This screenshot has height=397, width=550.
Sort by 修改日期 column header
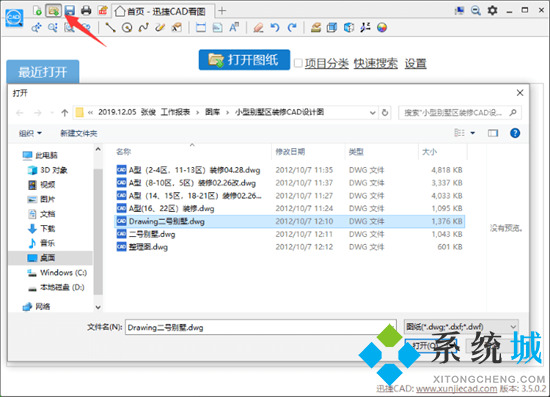[290, 152]
